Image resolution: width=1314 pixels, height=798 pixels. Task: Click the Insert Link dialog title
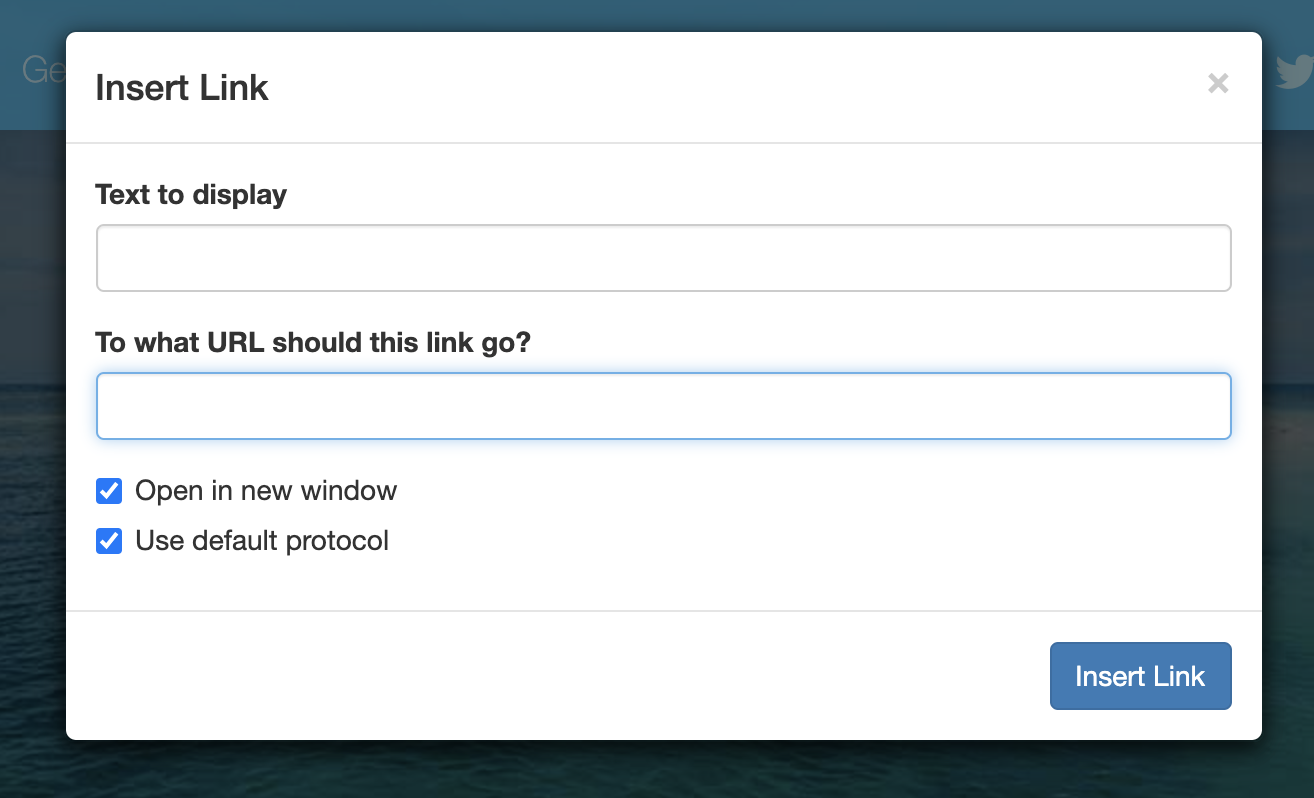[181, 88]
